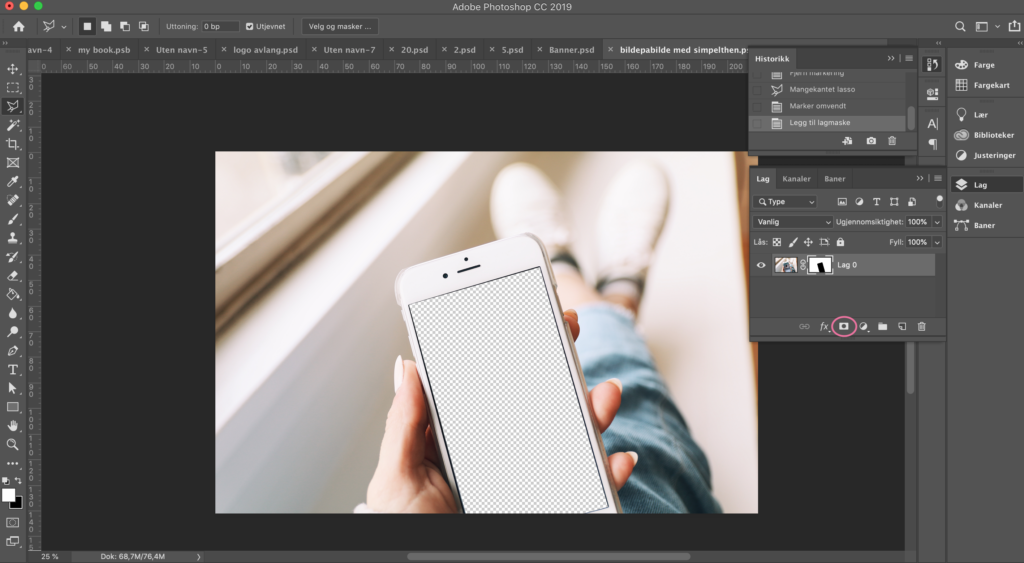Click the Velg og masker button

340,26
